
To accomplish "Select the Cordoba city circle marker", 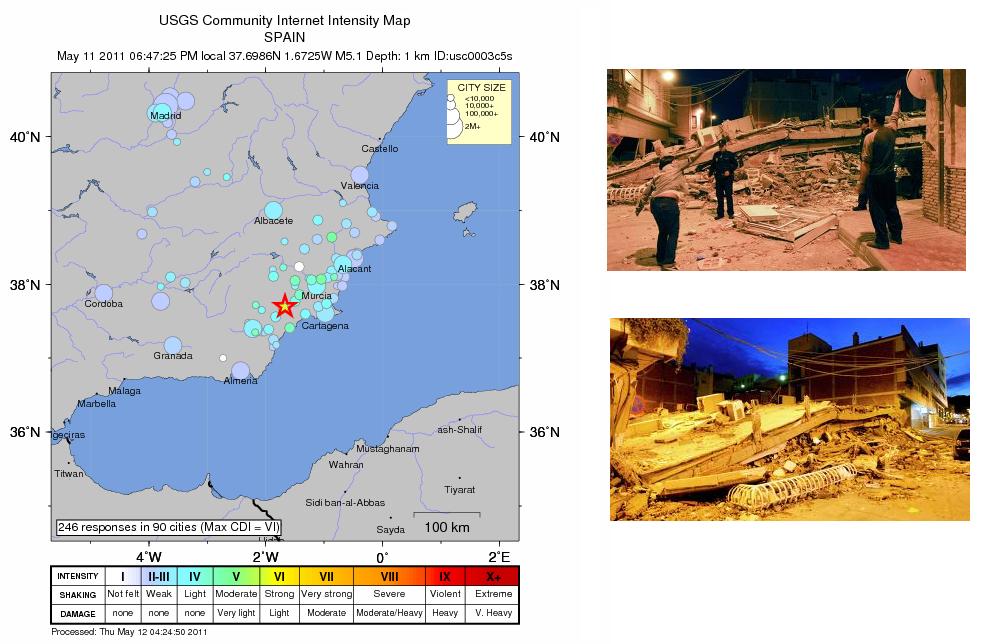I will click(x=104, y=293).
